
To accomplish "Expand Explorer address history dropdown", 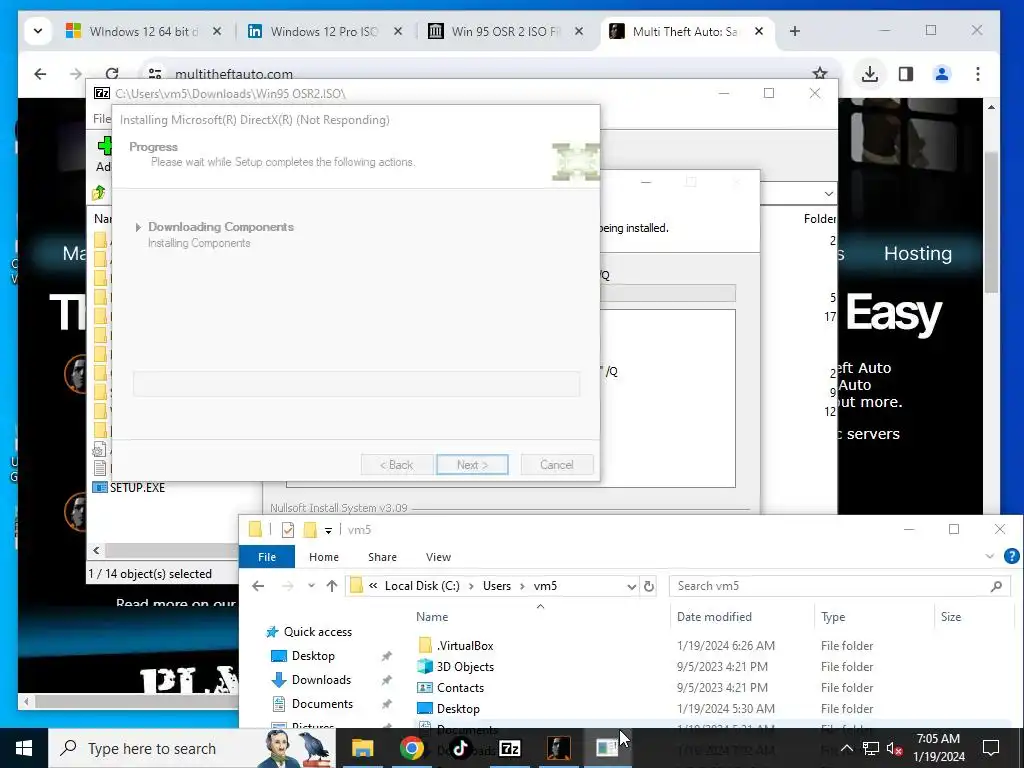I will tap(632, 586).
